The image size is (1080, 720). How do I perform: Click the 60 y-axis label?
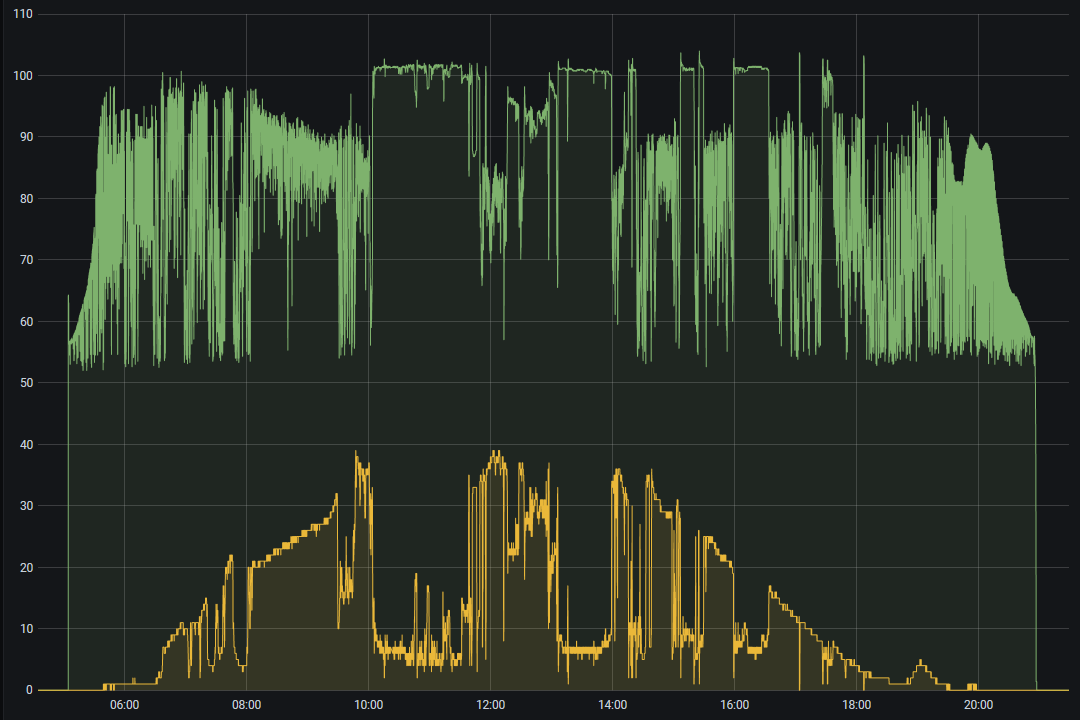26,322
